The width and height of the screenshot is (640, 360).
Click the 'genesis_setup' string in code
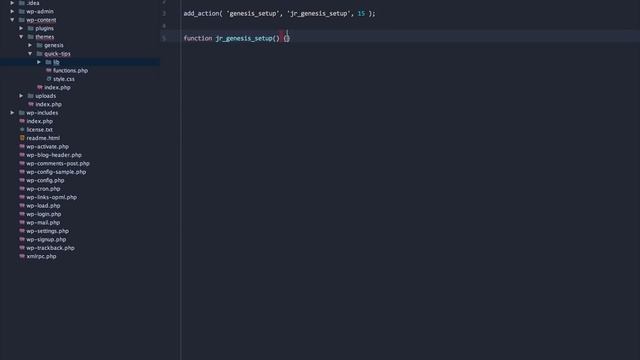coord(253,13)
